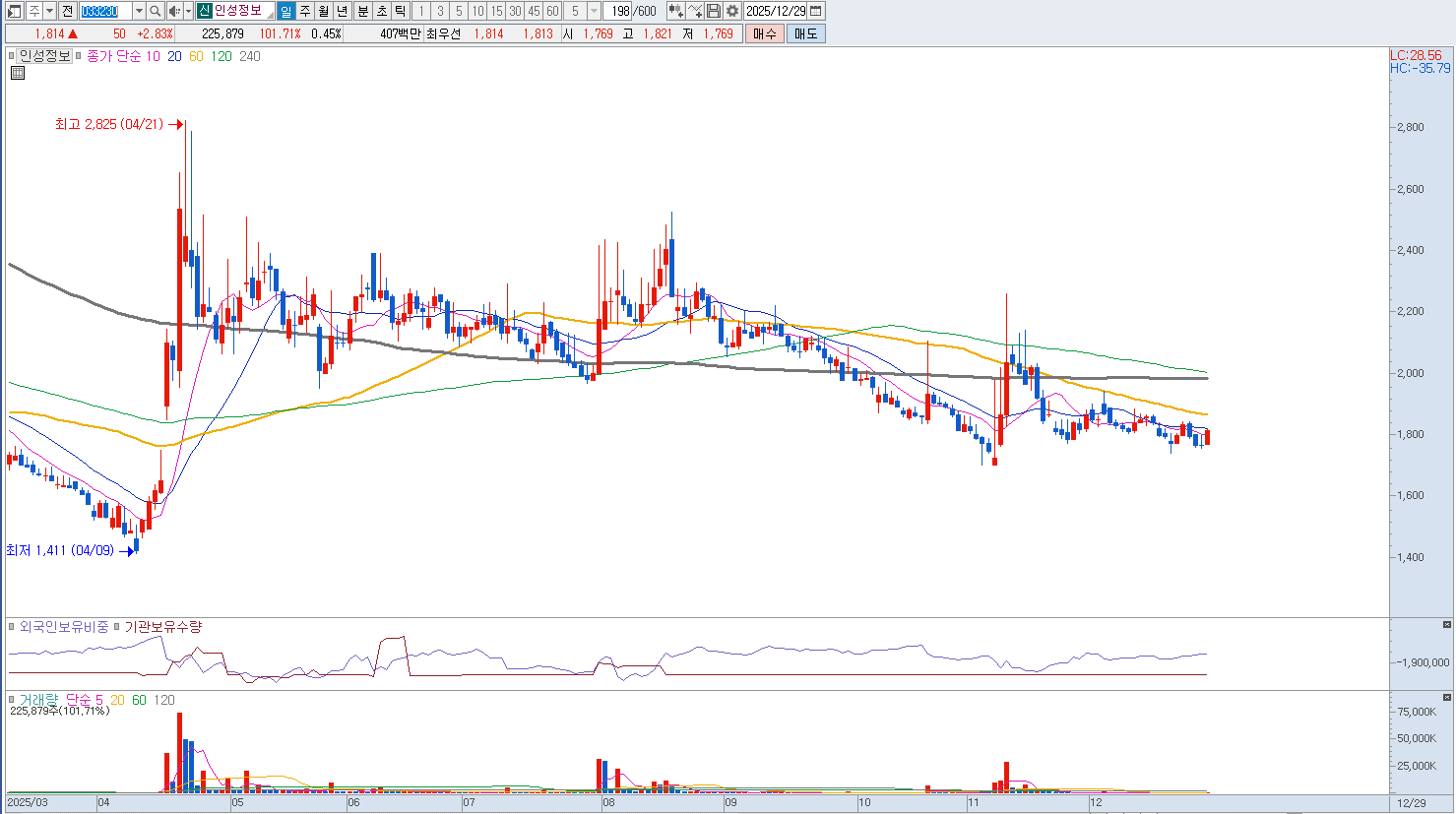Click the line comparison chart icon

coord(695,11)
